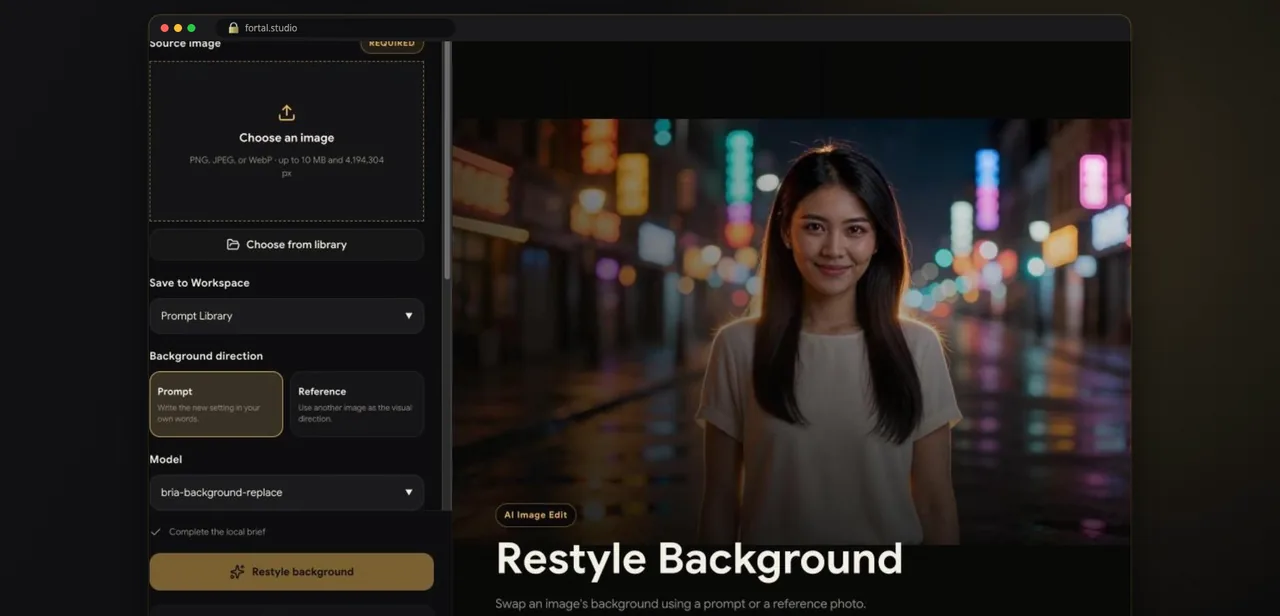Click the arrow on the Model selector
This screenshot has width=1280, height=616.
click(x=408, y=492)
